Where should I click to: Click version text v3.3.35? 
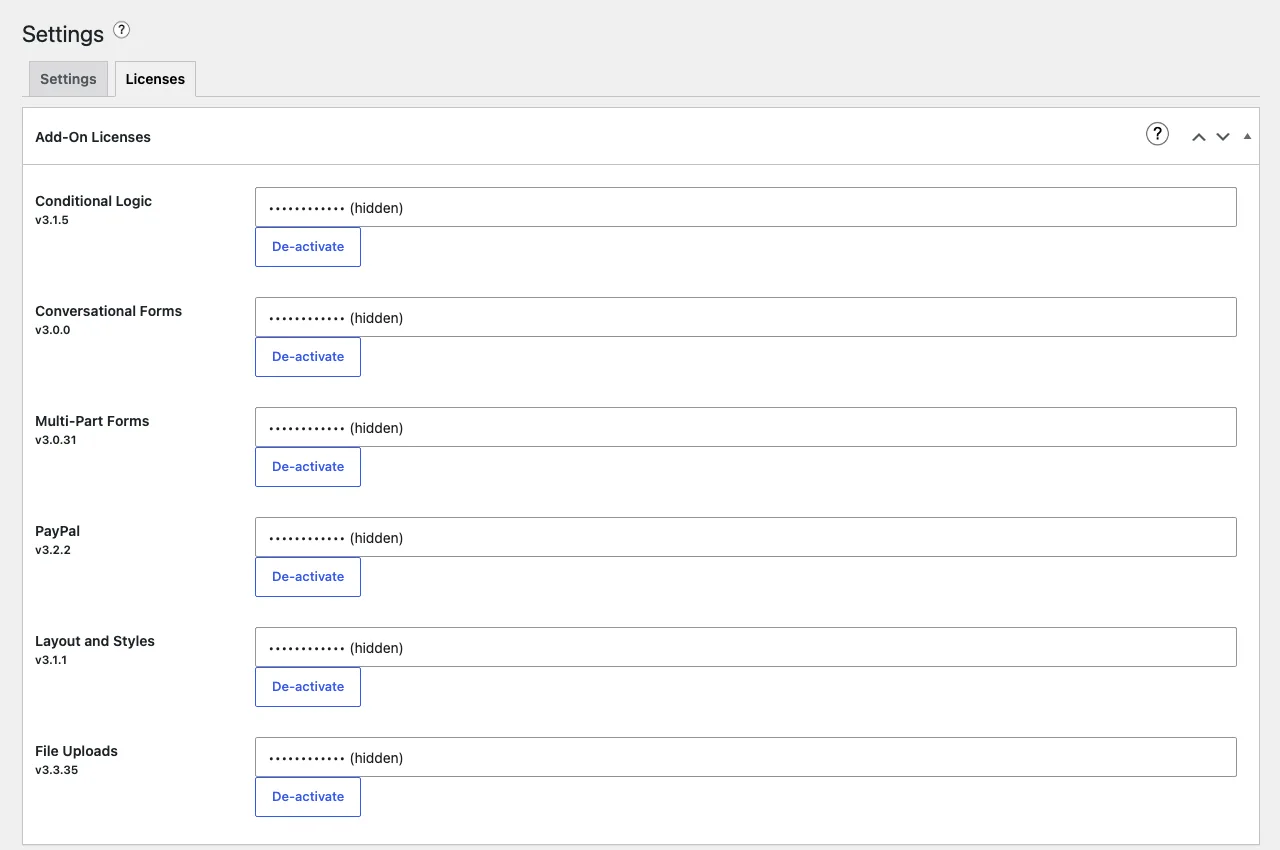(x=56, y=770)
